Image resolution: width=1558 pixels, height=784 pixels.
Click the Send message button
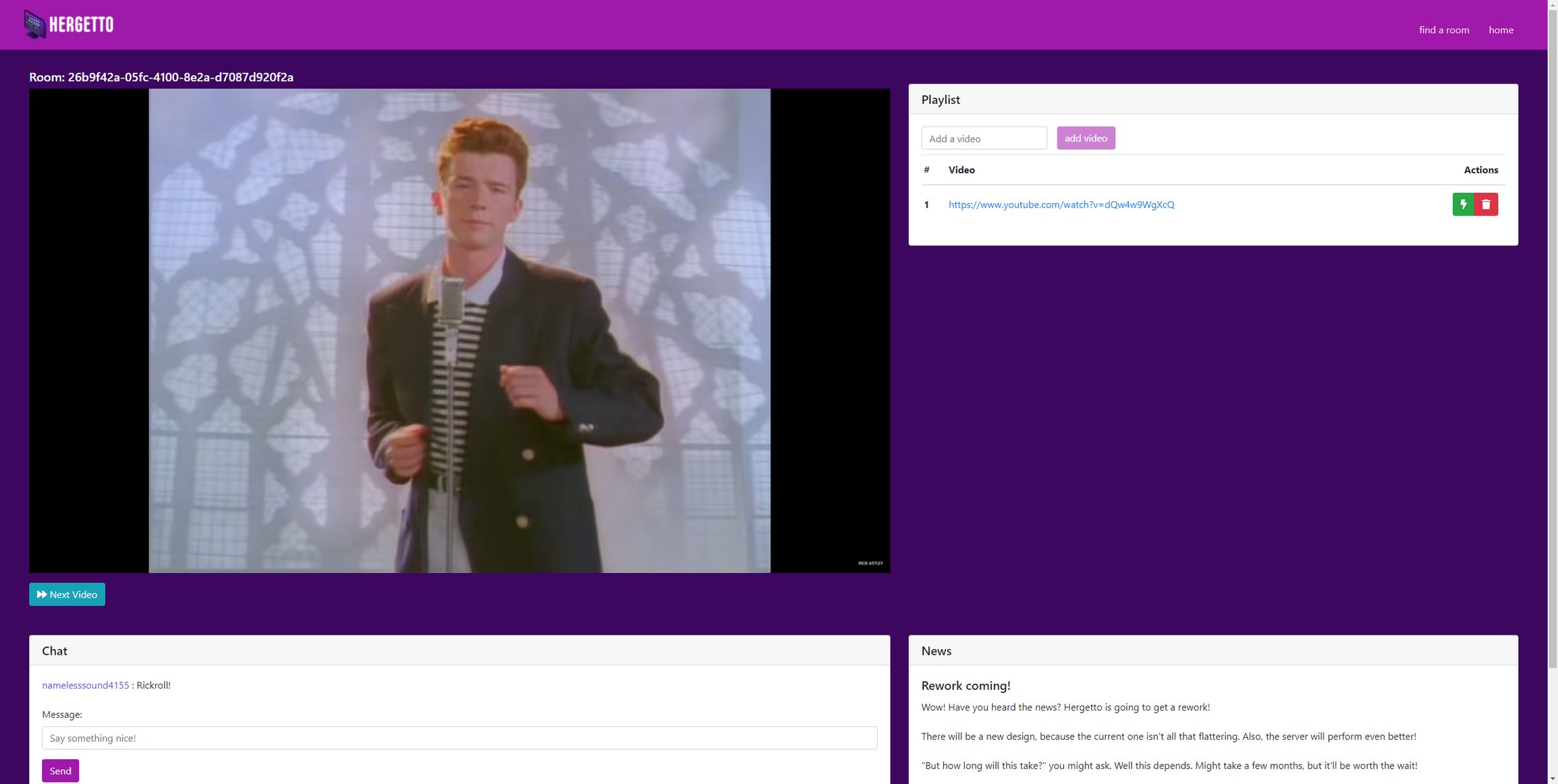click(60, 770)
